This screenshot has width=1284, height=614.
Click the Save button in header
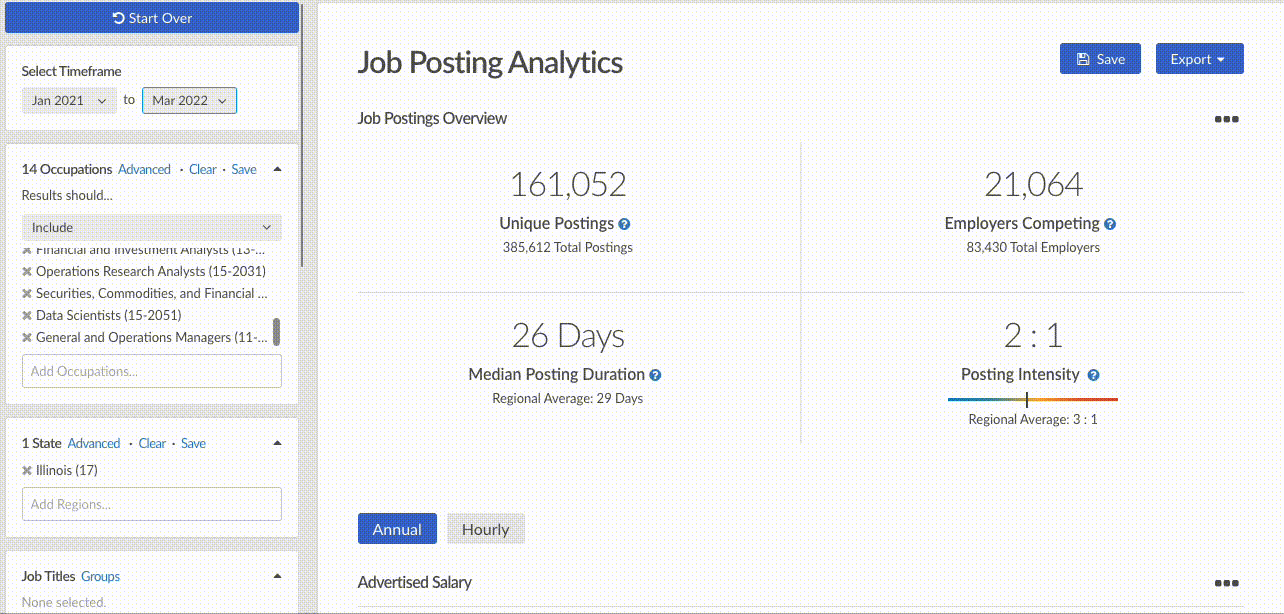pyautogui.click(x=1100, y=59)
